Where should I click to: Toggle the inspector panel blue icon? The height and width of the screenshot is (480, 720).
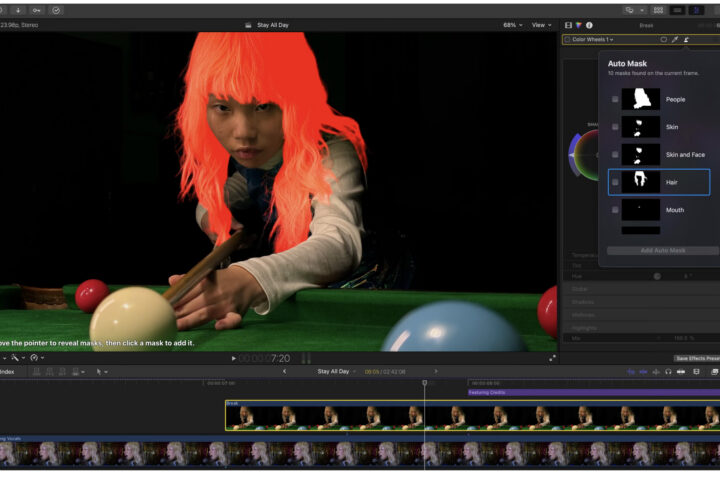pyautogui.click(x=696, y=10)
